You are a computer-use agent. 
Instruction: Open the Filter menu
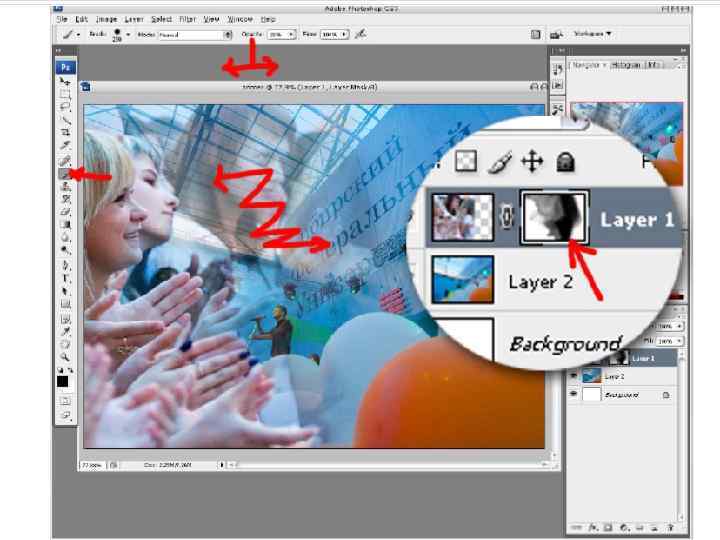coord(187,19)
